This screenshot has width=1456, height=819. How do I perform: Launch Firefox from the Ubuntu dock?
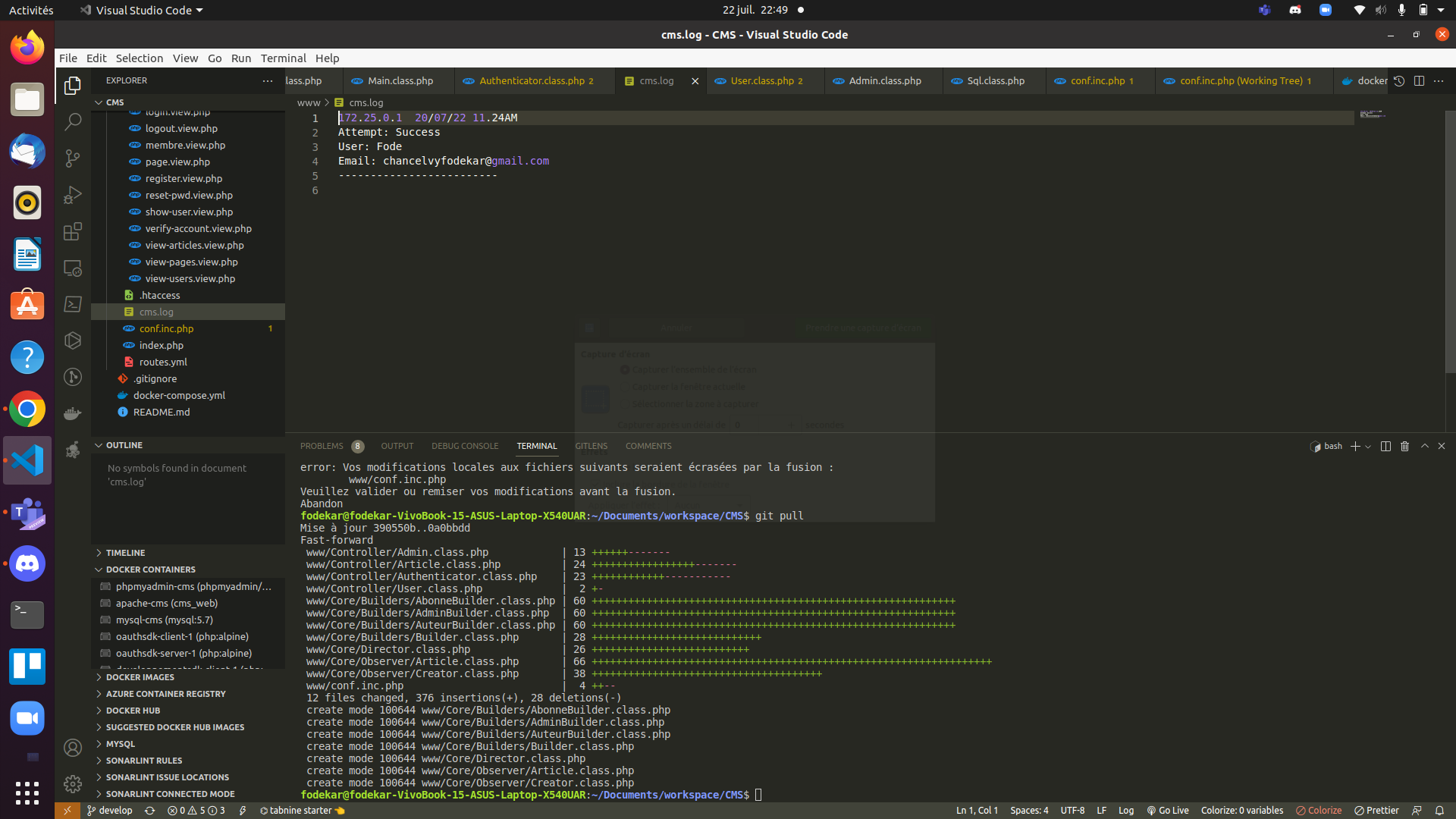pos(27,46)
